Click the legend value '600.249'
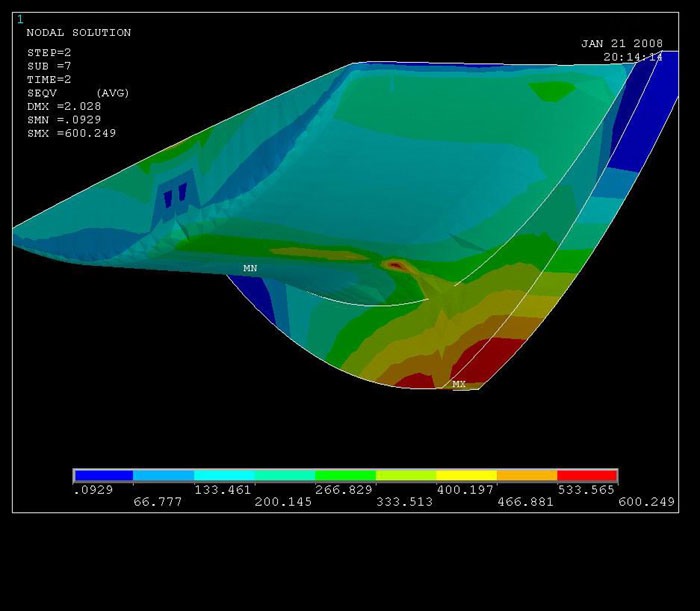The width and height of the screenshot is (700, 611). click(x=646, y=502)
